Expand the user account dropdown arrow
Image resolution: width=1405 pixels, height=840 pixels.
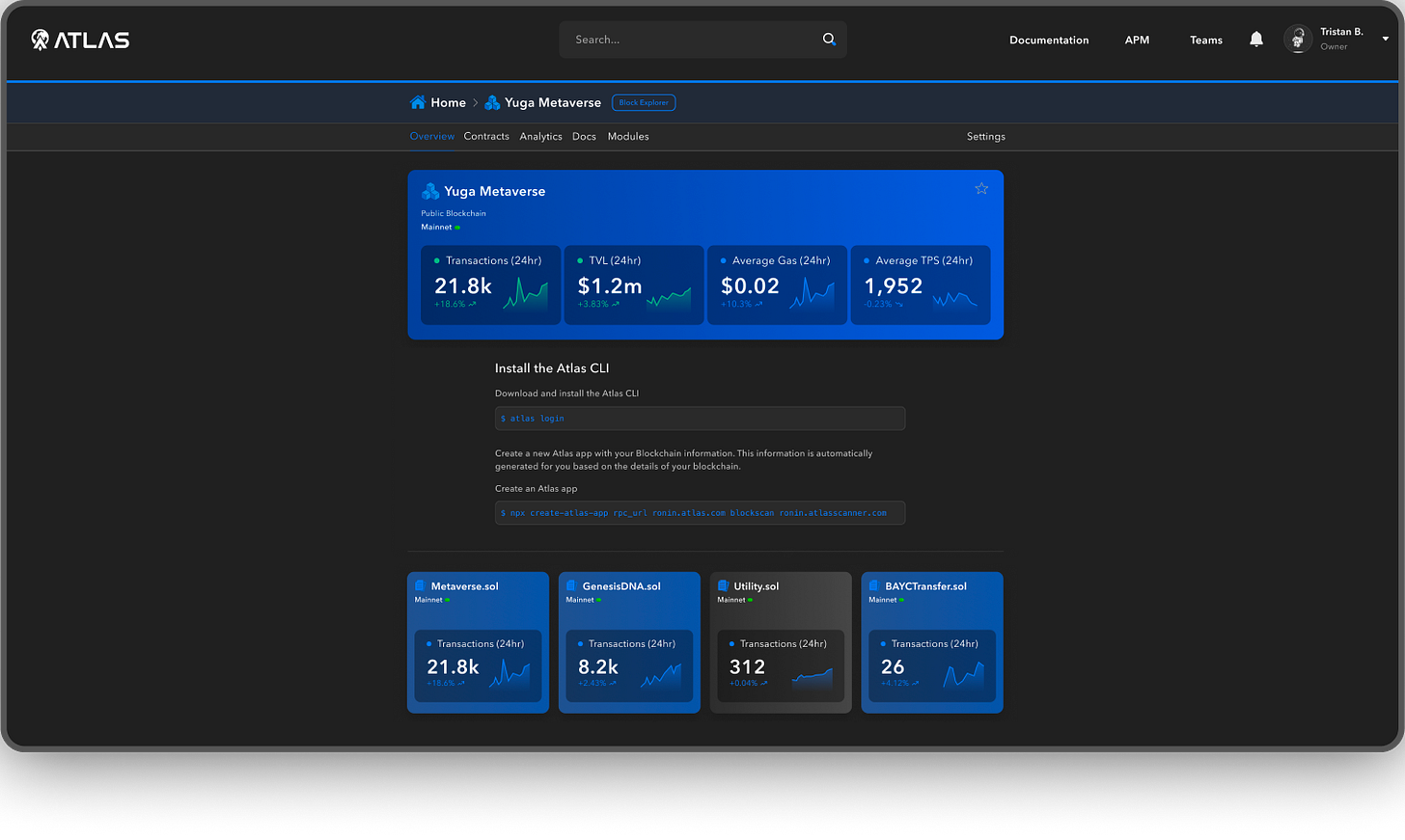click(x=1386, y=40)
